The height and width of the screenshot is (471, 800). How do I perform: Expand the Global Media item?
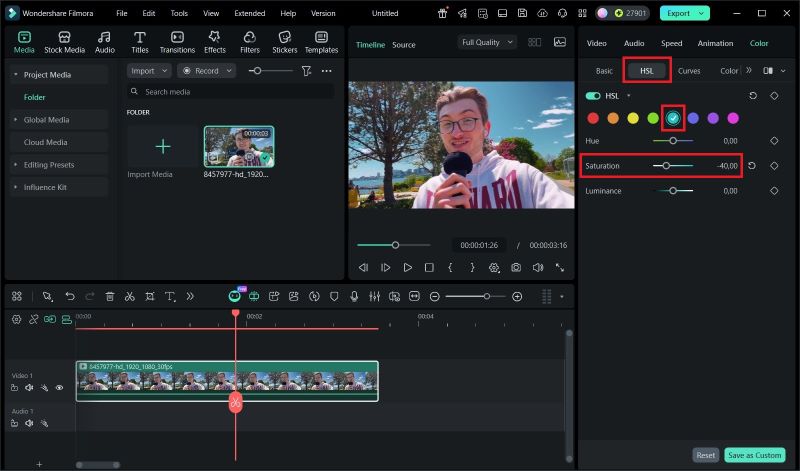16,119
